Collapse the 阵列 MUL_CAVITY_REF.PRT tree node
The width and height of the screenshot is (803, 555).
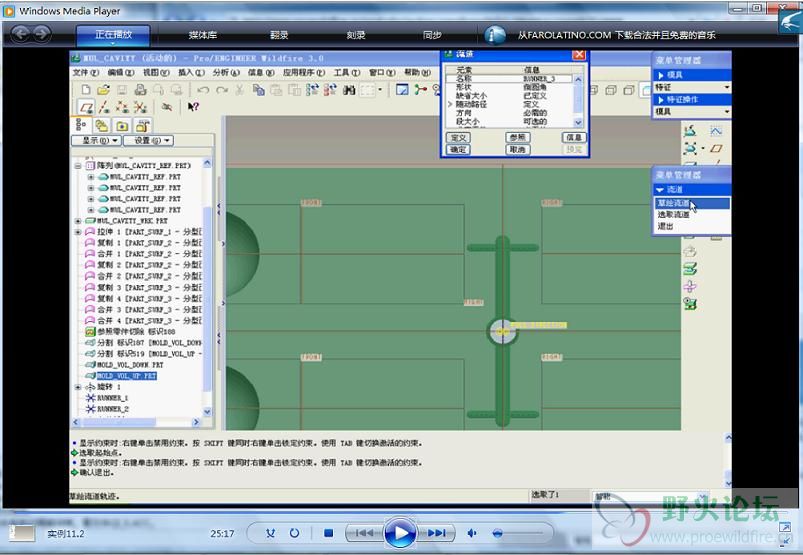point(78,166)
